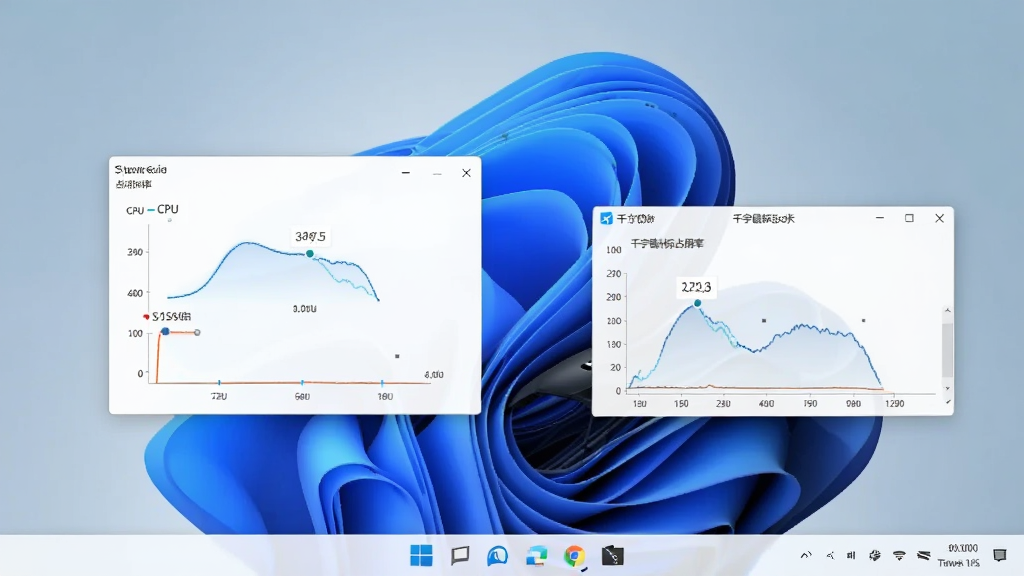The image size is (1024, 576).
Task: Close the right chart window
Action: click(939, 218)
